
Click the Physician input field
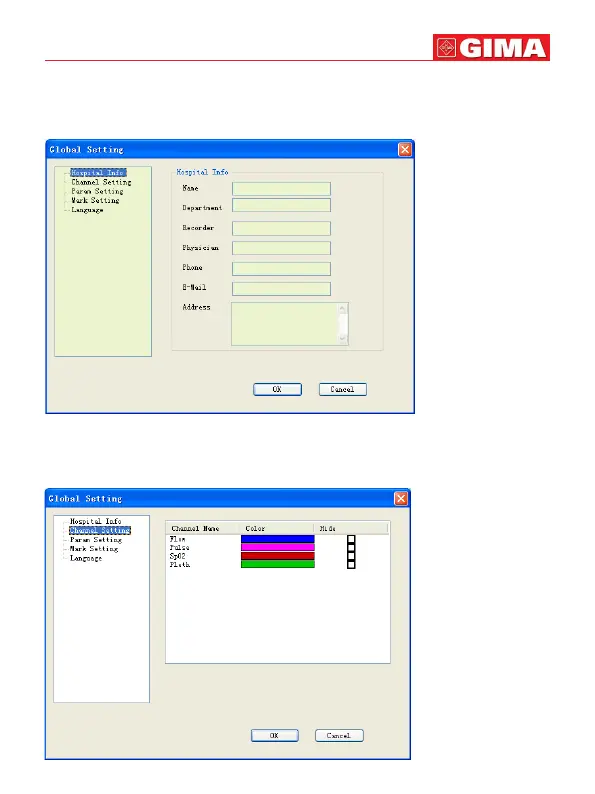281,248
